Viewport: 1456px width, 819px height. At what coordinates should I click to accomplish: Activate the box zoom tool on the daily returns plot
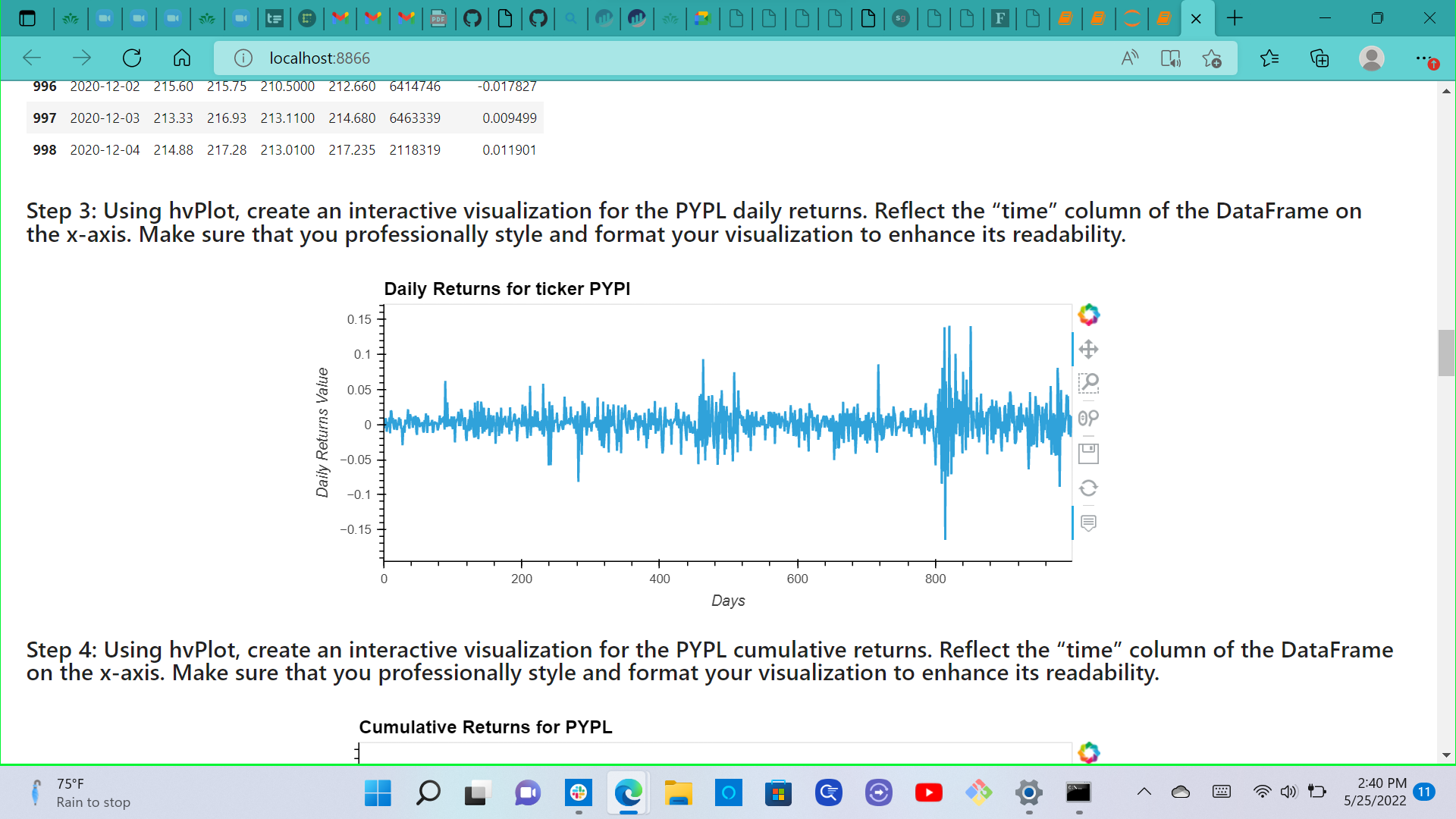pyautogui.click(x=1088, y=383)
